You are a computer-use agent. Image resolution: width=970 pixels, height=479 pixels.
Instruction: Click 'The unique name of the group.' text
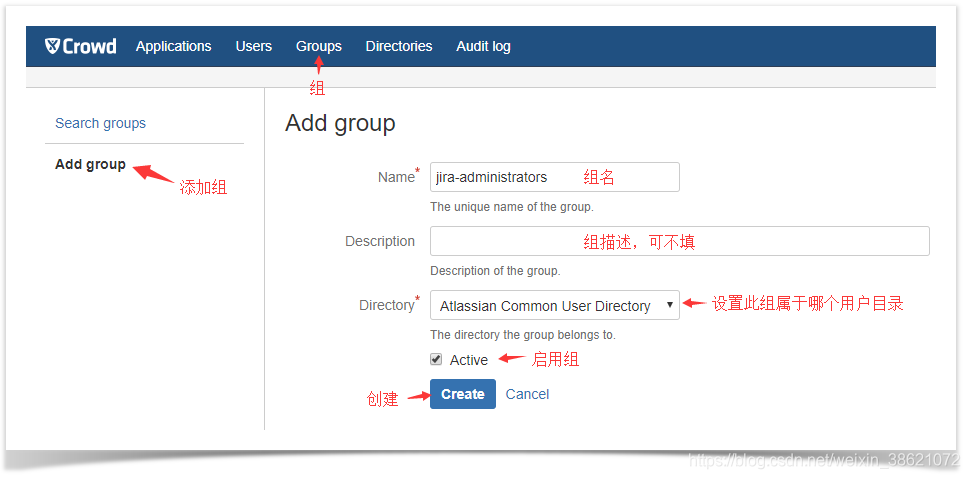tap(512, 207)
